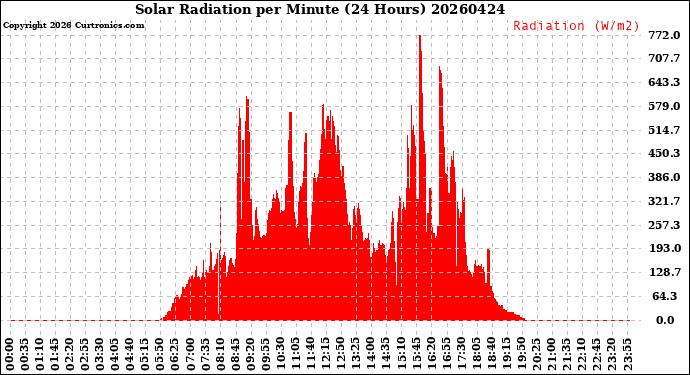Select the y-axis value 514.7
690x375 pixels.
664,130
